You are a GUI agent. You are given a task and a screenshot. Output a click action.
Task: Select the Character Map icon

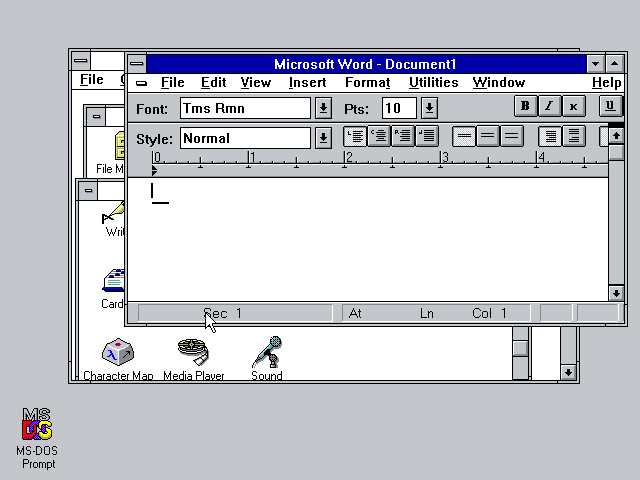(118, 359)
